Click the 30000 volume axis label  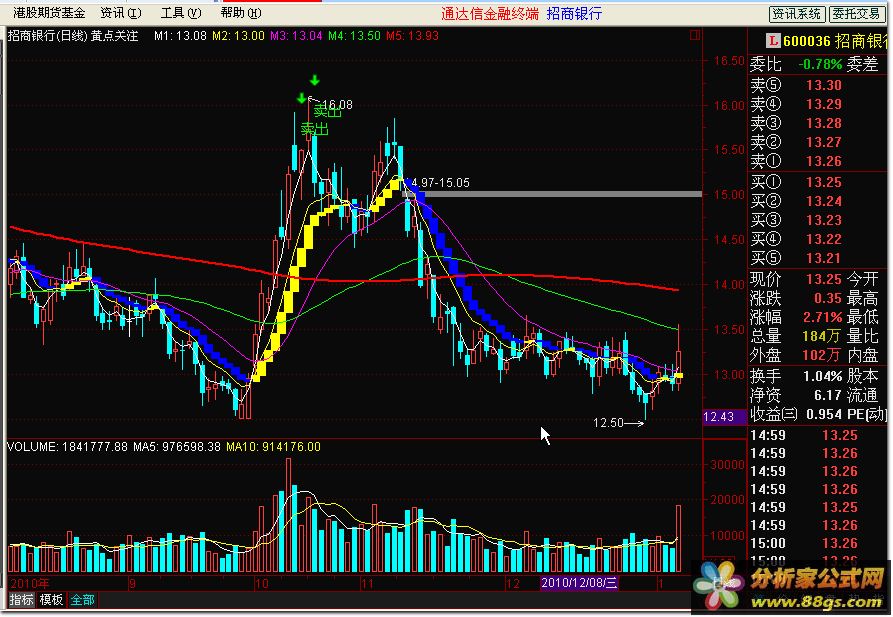click(727, 464)
